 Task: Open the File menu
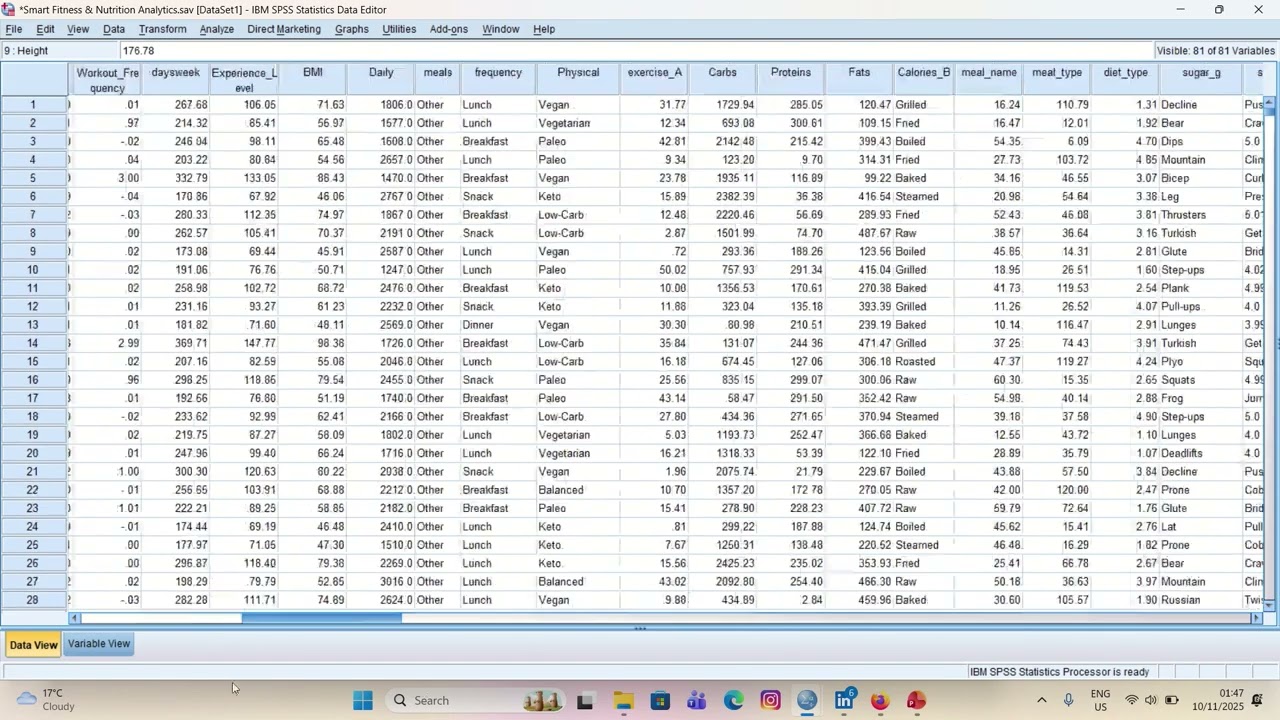[x=14, y=30]
